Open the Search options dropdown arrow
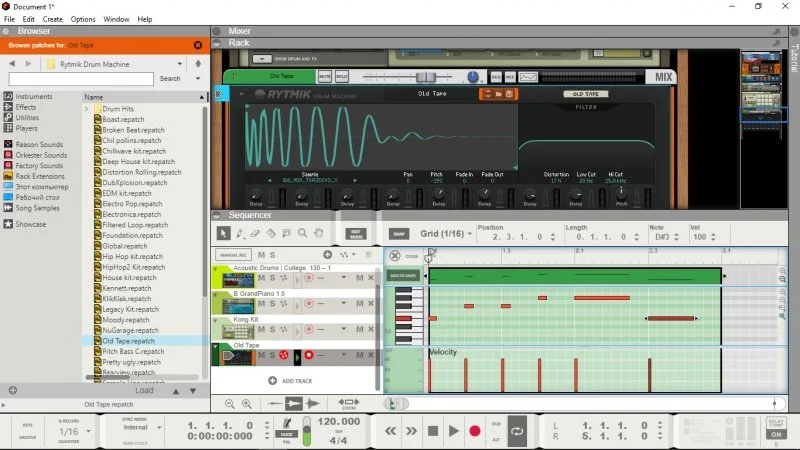This screenshot has width=800, height=450. pos(198,79)
